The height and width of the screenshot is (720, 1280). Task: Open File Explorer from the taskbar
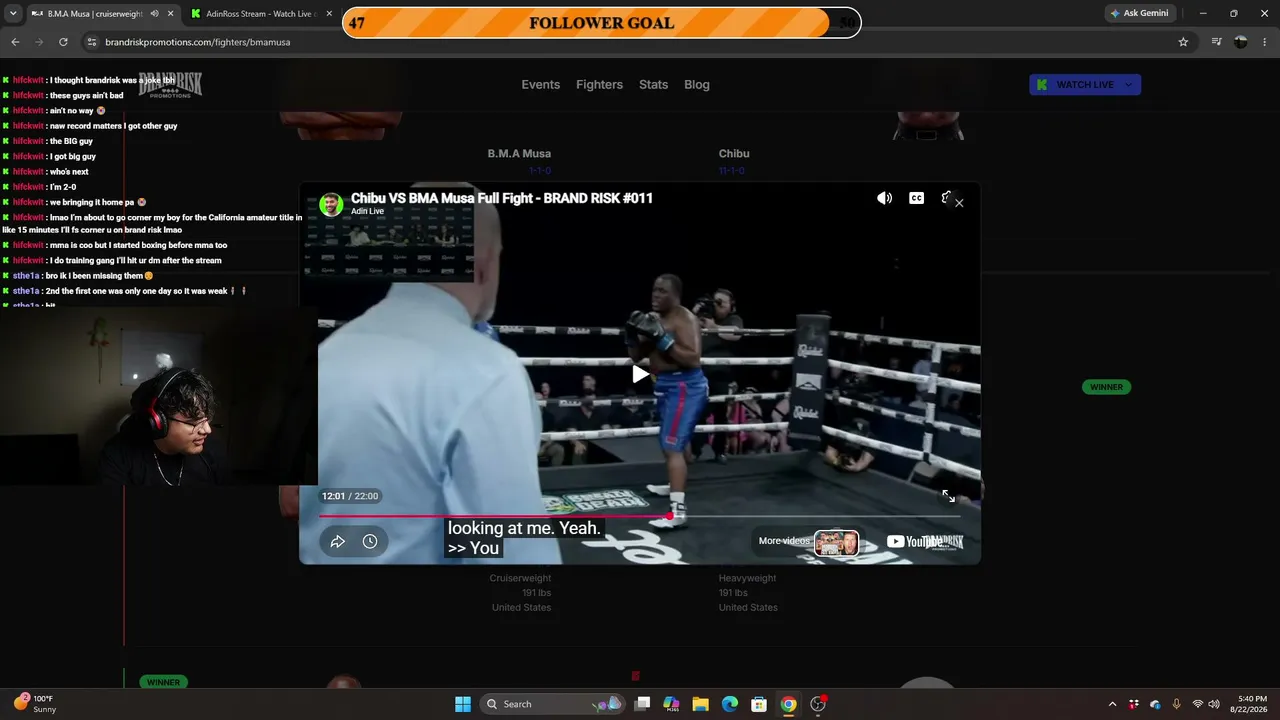click(700, 704)
